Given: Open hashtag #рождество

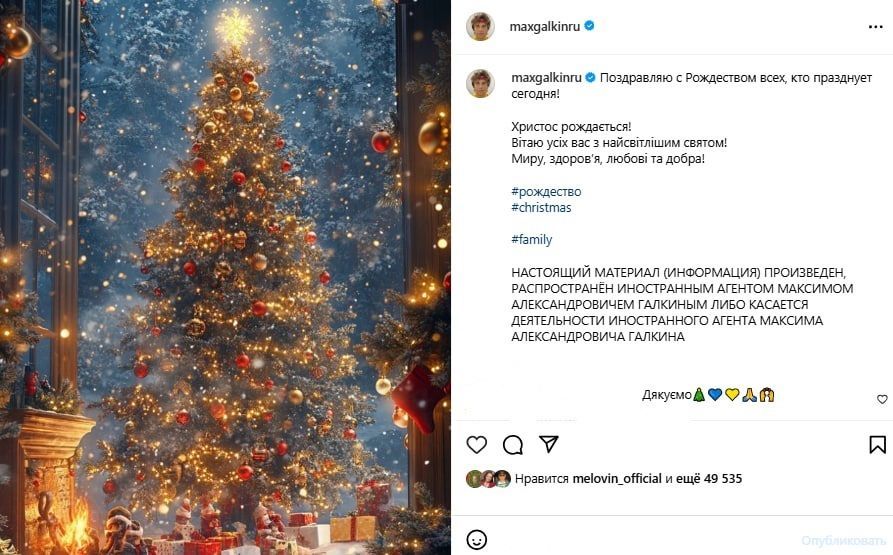Looking at the screenshot, I should (x=546, y=191).
